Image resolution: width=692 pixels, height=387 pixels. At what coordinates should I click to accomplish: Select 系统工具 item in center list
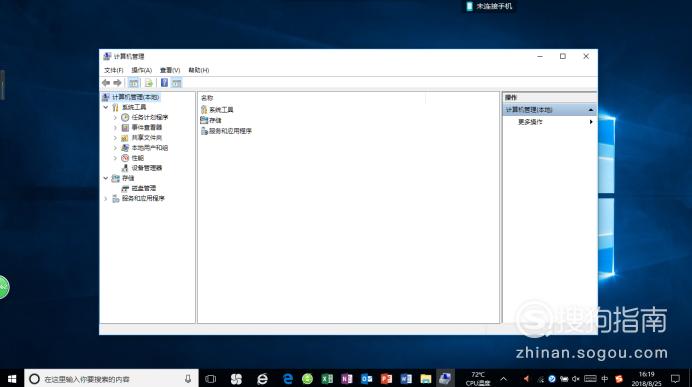[217, 109]
